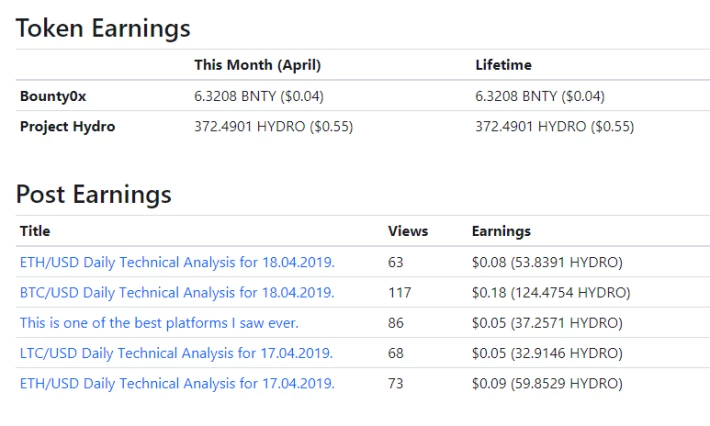Select the views count 86
The width and height of the screenshot is (710, 426).
click(395, 323)
